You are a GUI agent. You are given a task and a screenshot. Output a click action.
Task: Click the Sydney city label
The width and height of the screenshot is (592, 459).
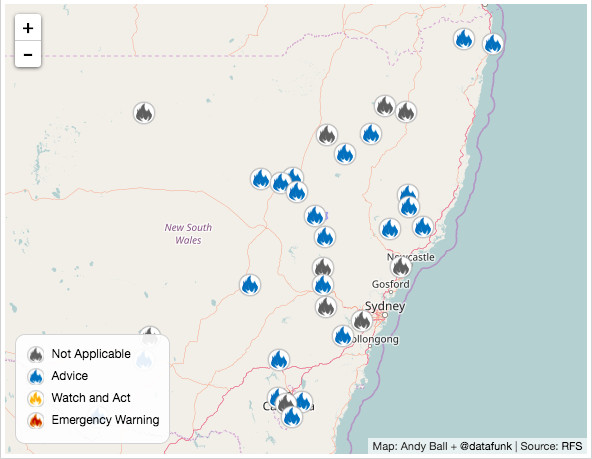coord(385,306)
